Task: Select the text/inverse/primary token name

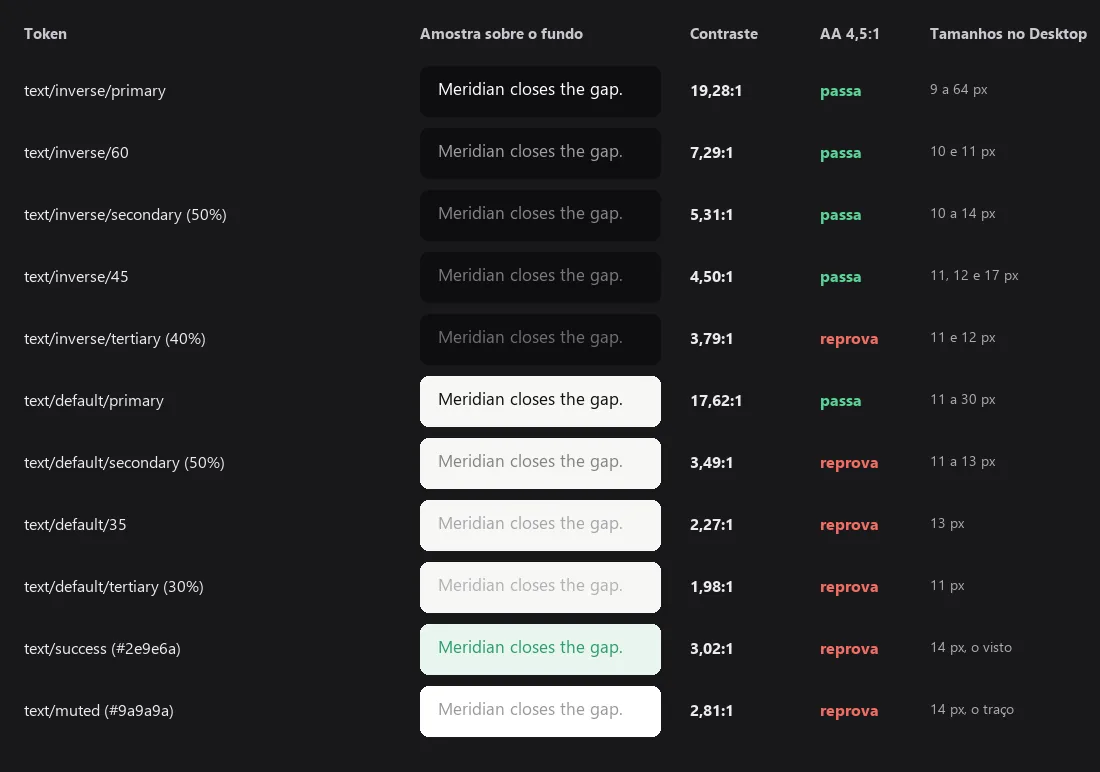Action: click(95, 91)
